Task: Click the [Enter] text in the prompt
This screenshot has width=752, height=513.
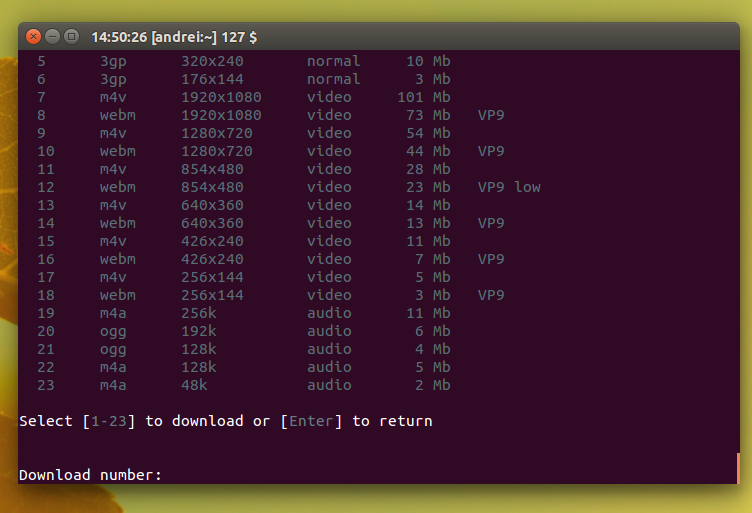Action: (310, 421)
